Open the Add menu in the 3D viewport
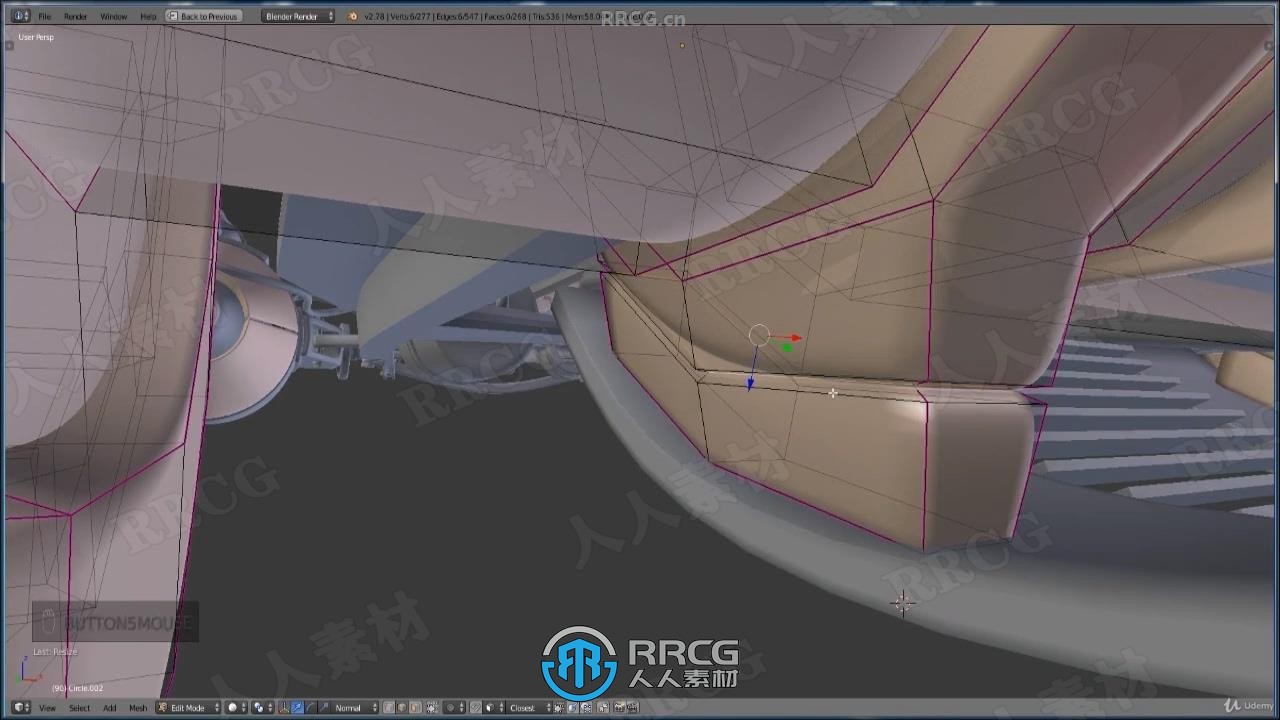 point(110,708)
